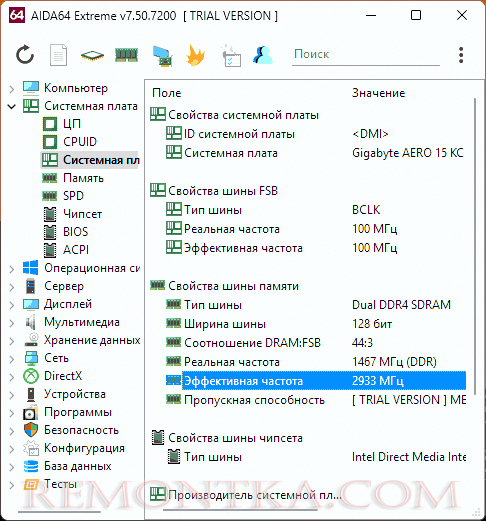
Task: Select Безопасность in the tree
Action: click(81, 430)
